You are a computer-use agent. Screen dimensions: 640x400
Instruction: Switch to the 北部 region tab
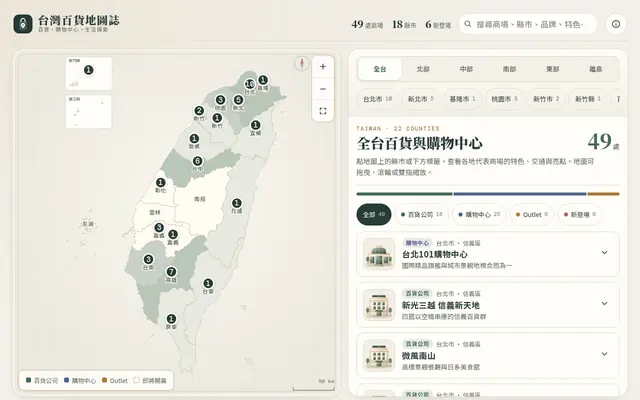(423, 69)
